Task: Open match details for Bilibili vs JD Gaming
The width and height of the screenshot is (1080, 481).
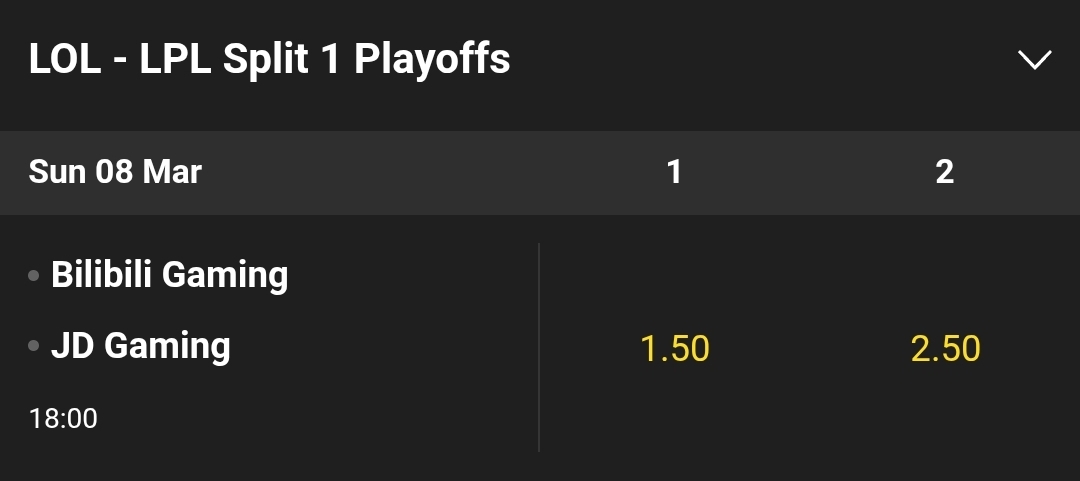Action: click(269, 347)
